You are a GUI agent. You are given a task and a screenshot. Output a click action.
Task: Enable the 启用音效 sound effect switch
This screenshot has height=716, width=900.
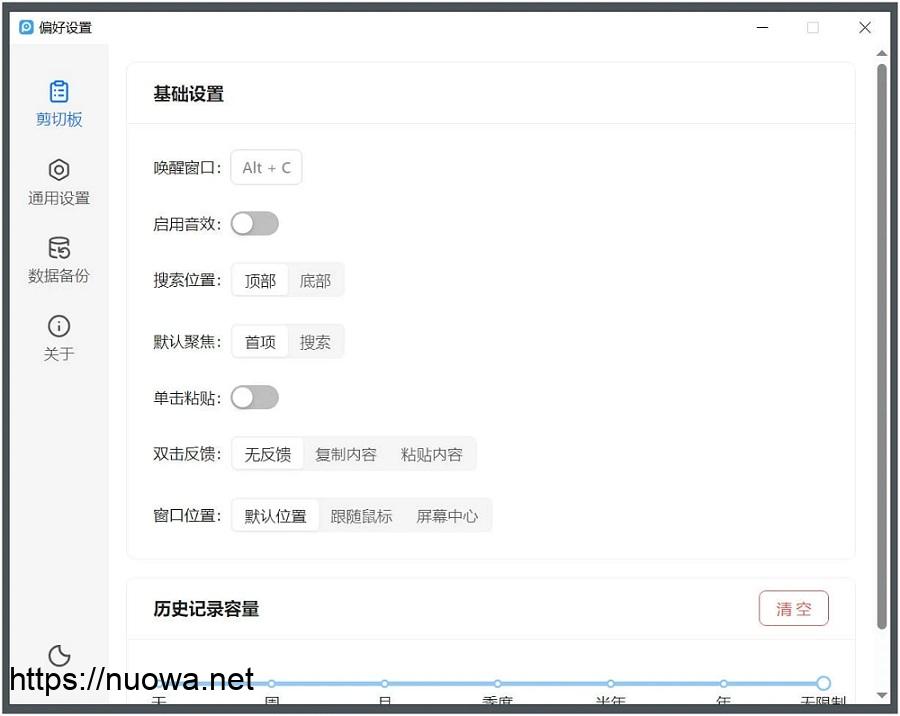[254, 224]
